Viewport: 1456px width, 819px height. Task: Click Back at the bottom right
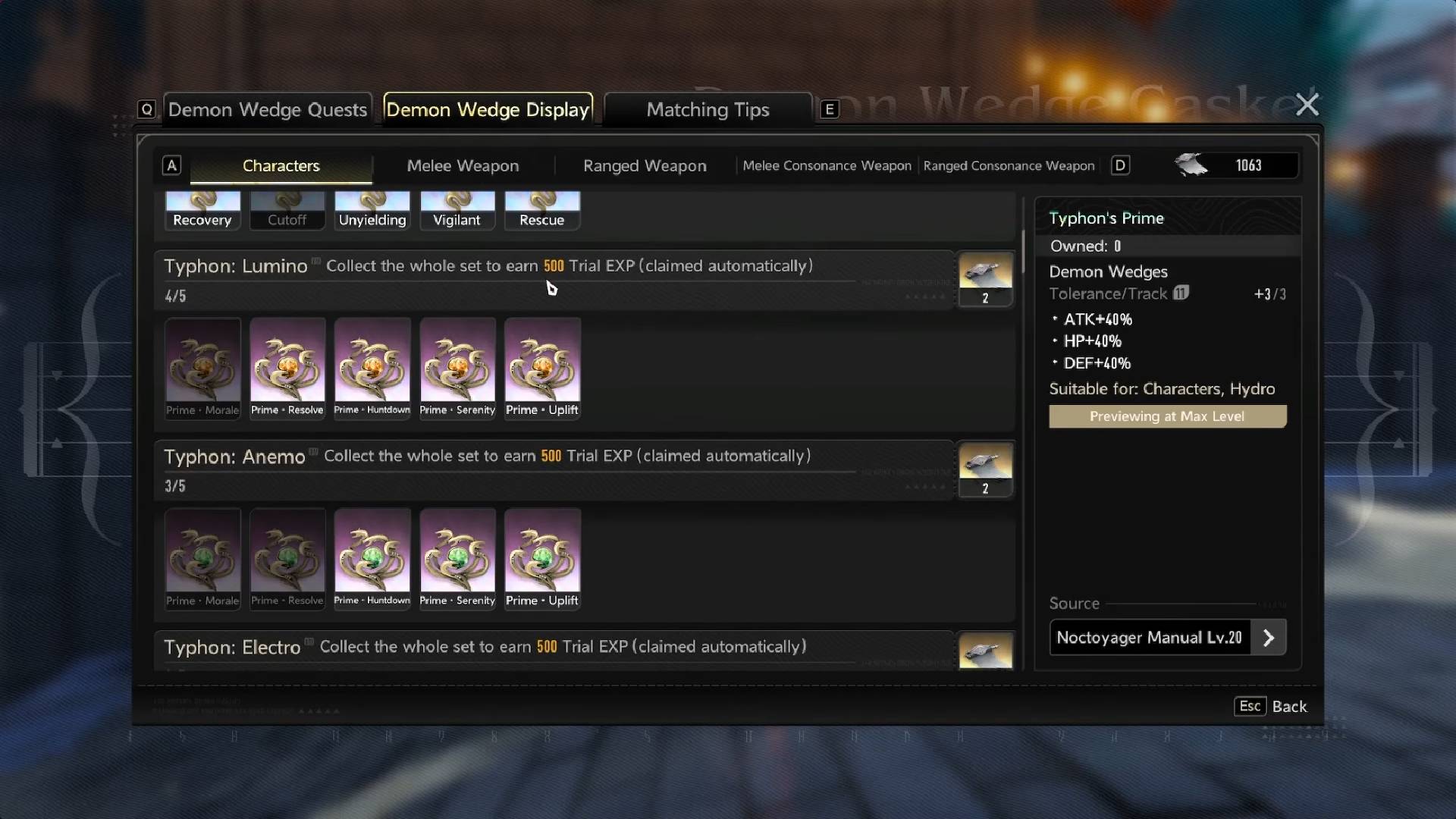click(x=1291, y=706)
